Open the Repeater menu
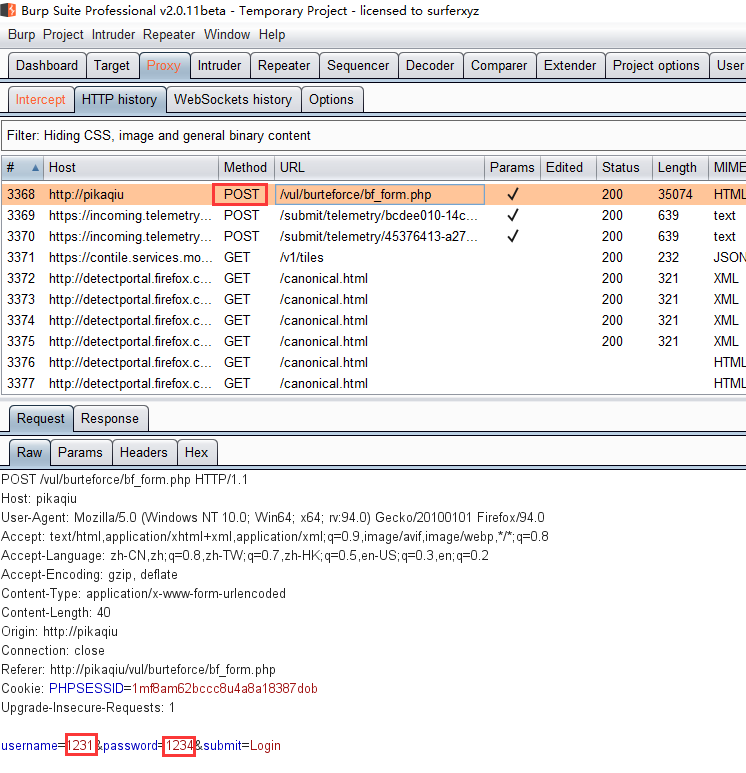Image resolution: width=746 pixels, height=773 pixels. pos(169,35)
